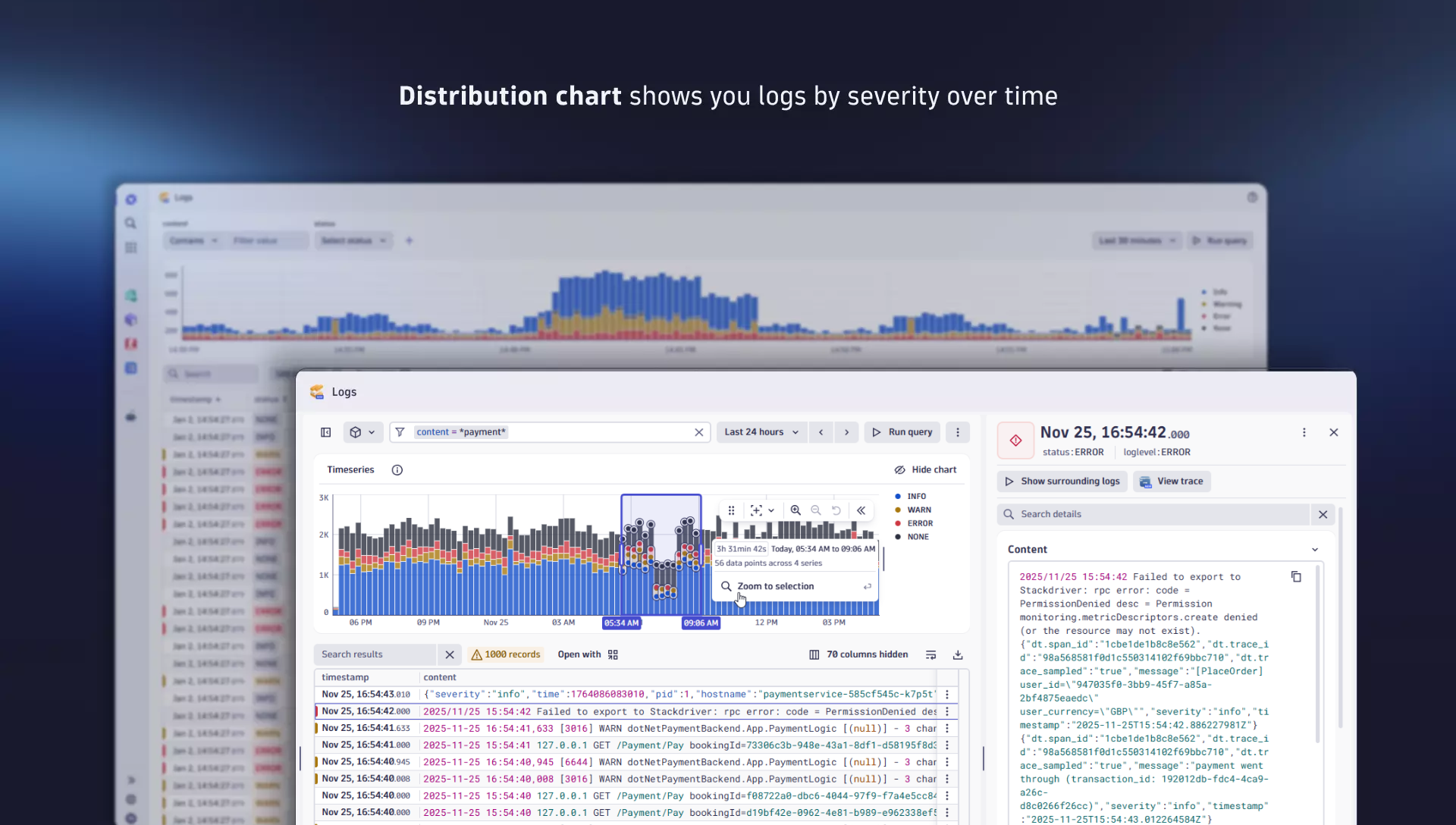Zoom in on the timeseries chart

pyautogui.click(x=795, y=510)
